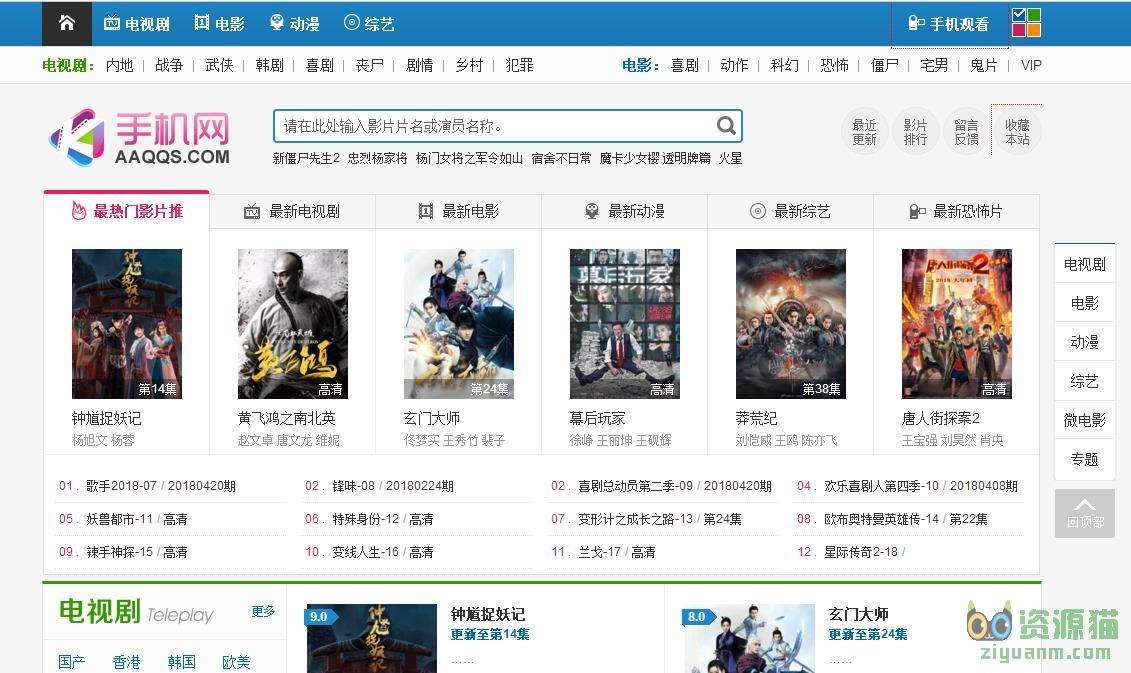Viewport: 1131px width, 673px height.
Task: Open 电视剧 in top navigation bar
Action: (x=137, y=24)
